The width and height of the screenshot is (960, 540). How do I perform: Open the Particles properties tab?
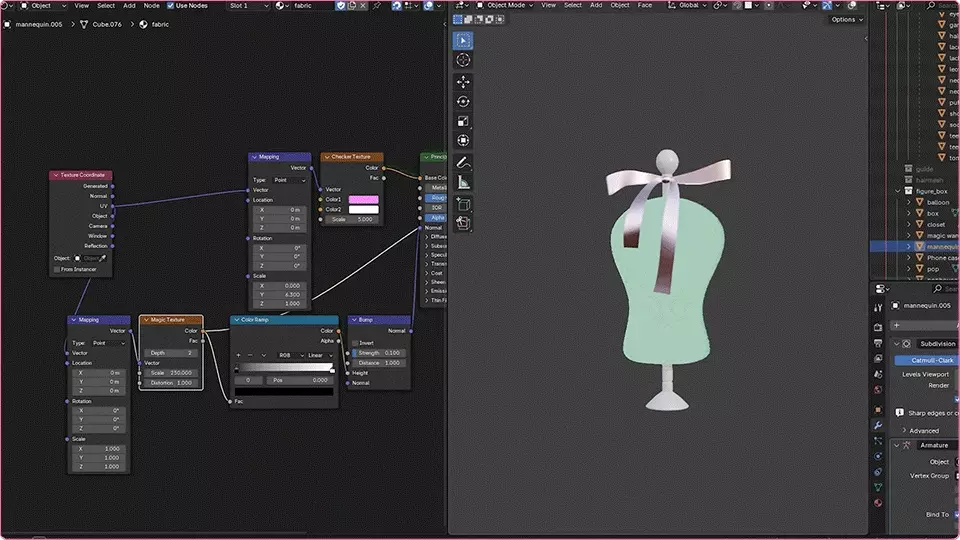(x=878, y=441)
